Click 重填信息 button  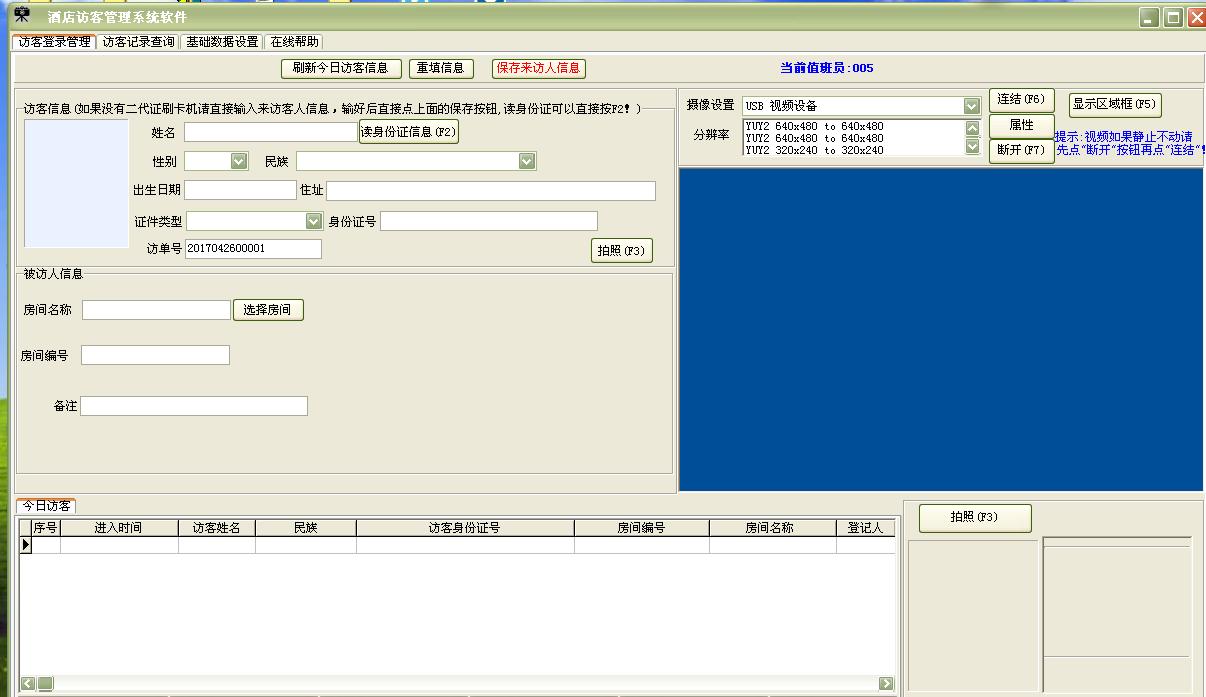click(x=440, y=68)
